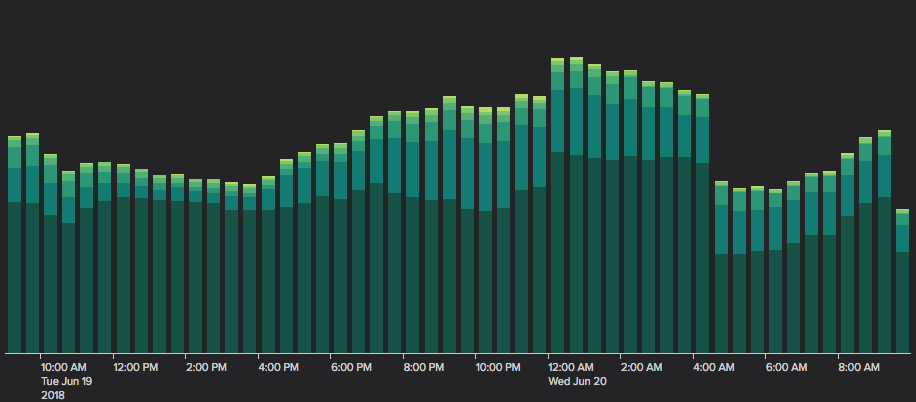Click the 8:00 PM time label

pyautogui.click(x=424, y=367)
